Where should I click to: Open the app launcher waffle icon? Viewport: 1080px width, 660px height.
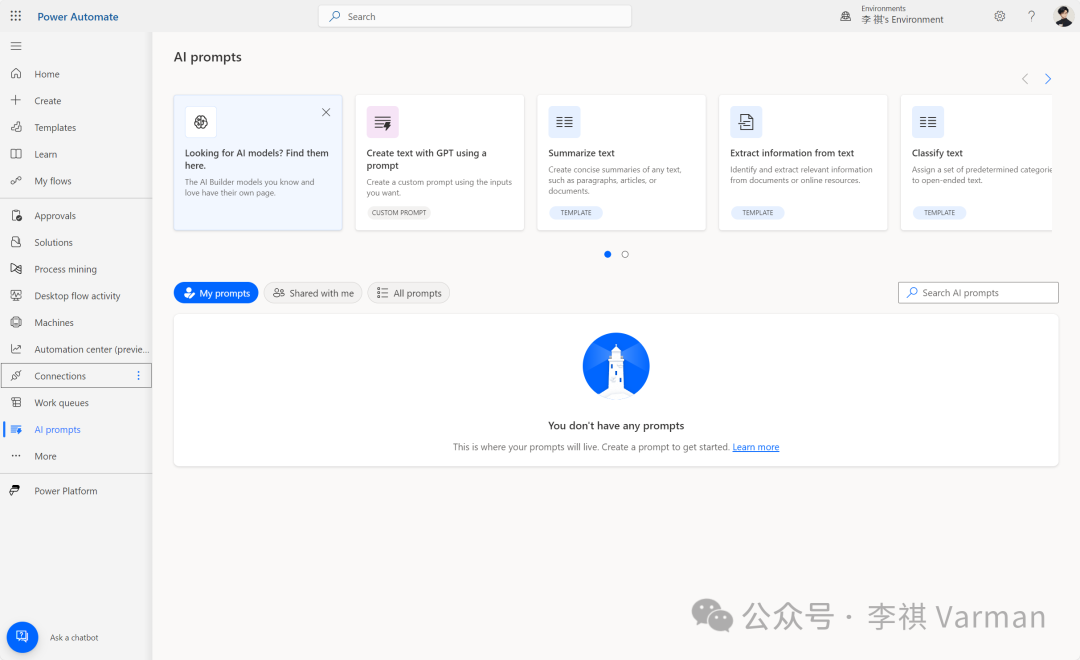click(16, 16)
